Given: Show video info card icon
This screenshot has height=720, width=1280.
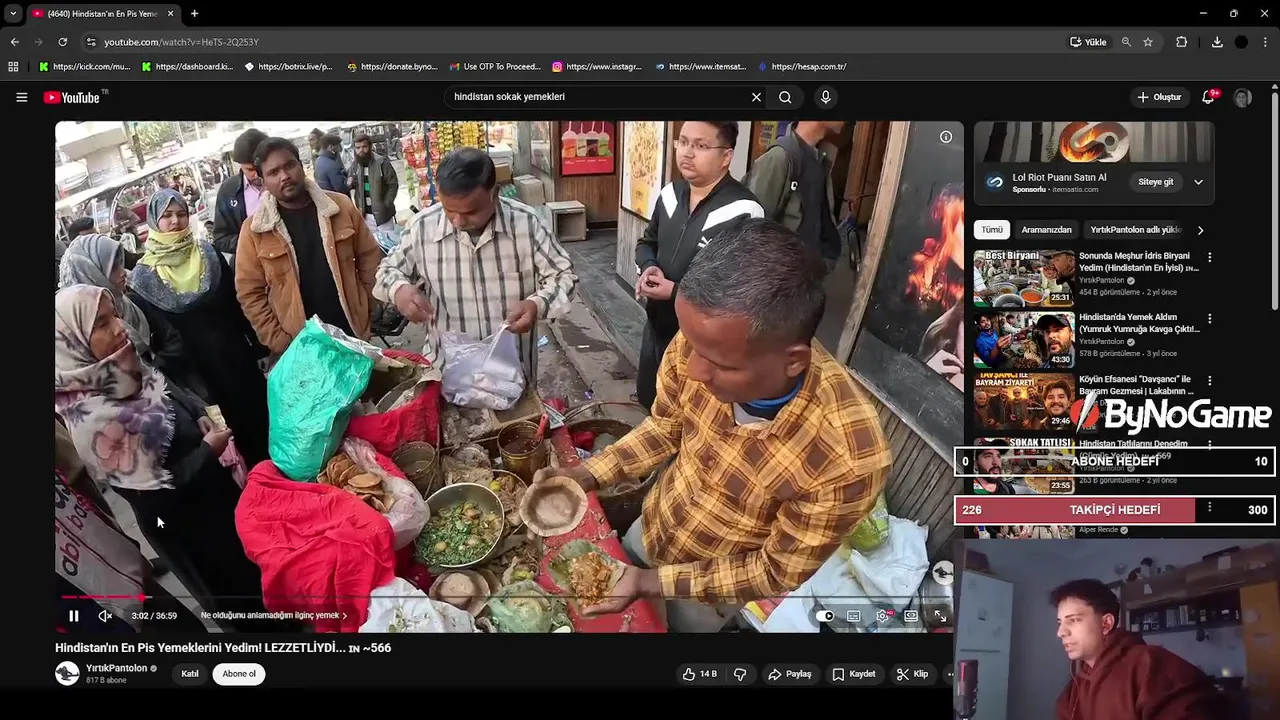Looking at the screenshot, I should pyautogui.click(x=945, y=137).
